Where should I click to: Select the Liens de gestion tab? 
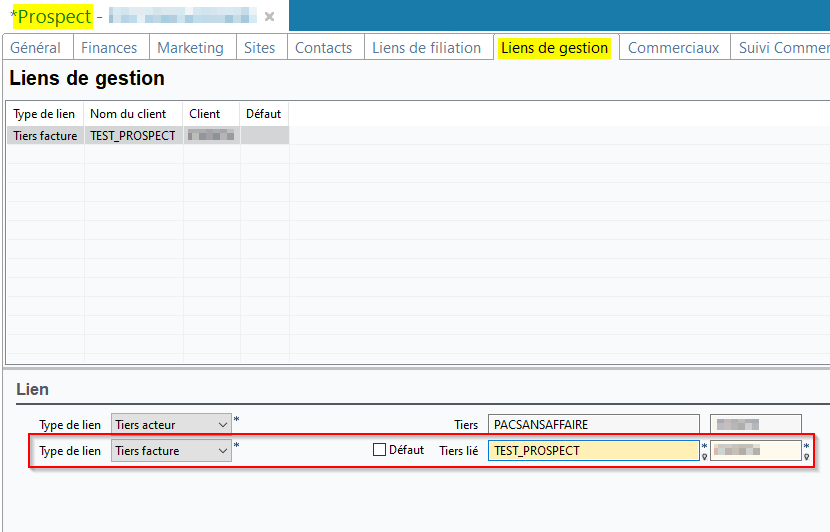(x=554, y=48)
